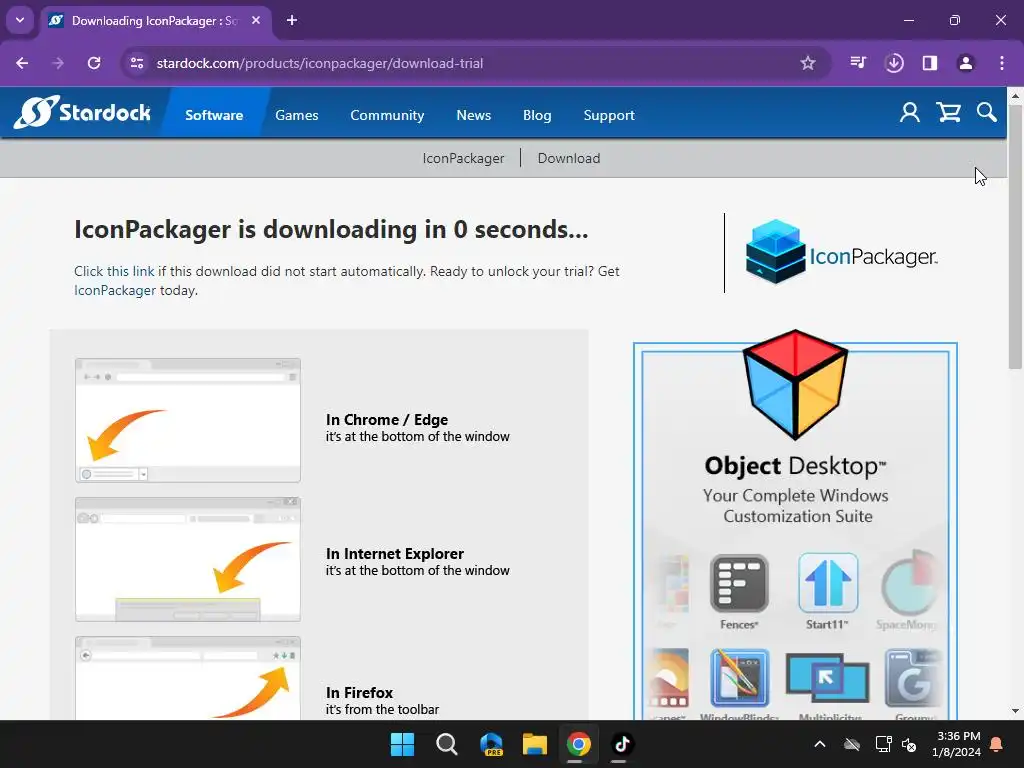Click the Start11 icon in Object Desktop ad
The width and height of the screenshot is (1024, 768).
[x=827, y=583]
